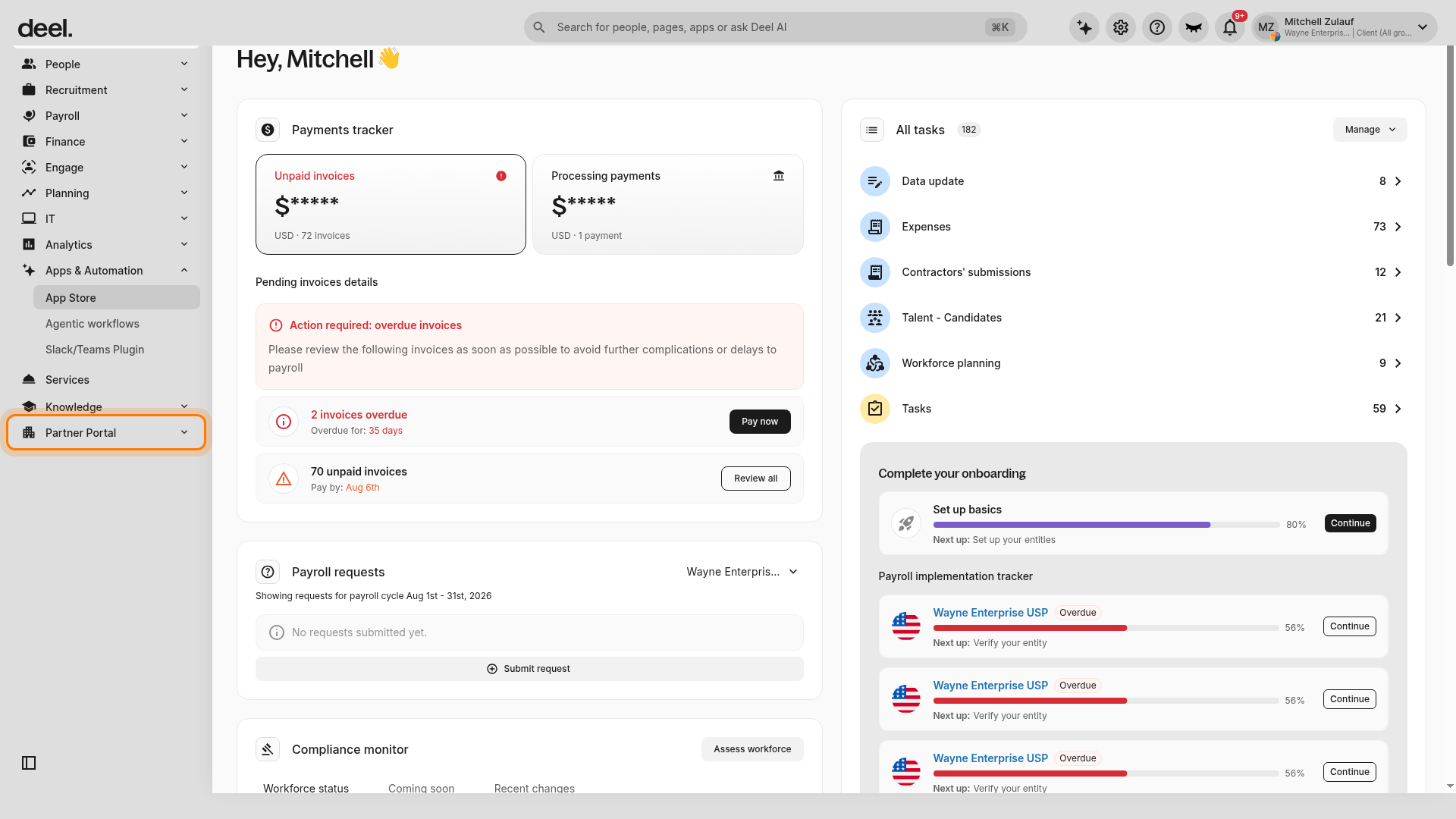The image size is (1456, 819).
Task: Click the search magnifier icon
Action: point(539,27)
